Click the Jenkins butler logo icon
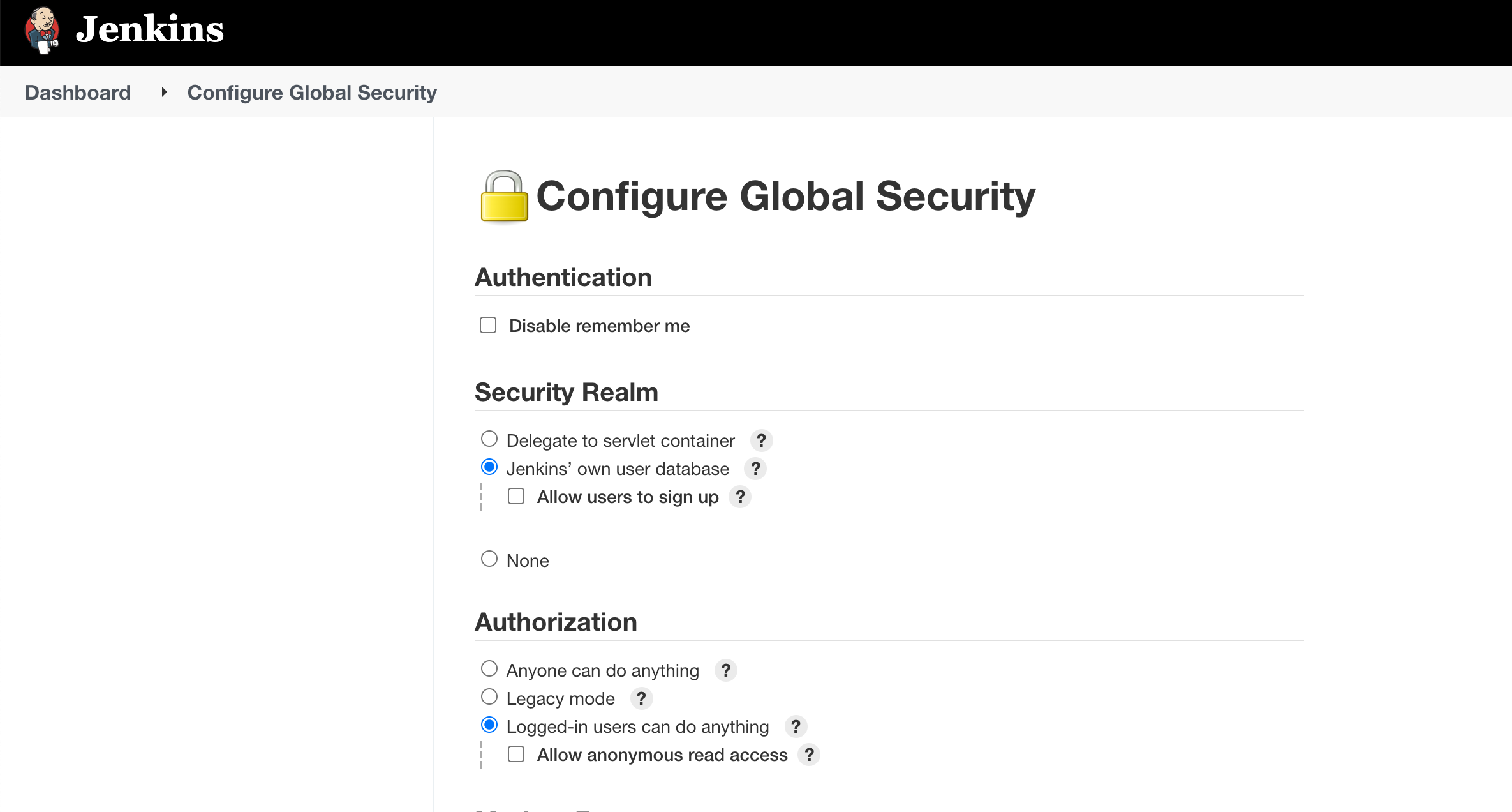The height and width of the screenshot is (812, 1512). pos(42,30)
